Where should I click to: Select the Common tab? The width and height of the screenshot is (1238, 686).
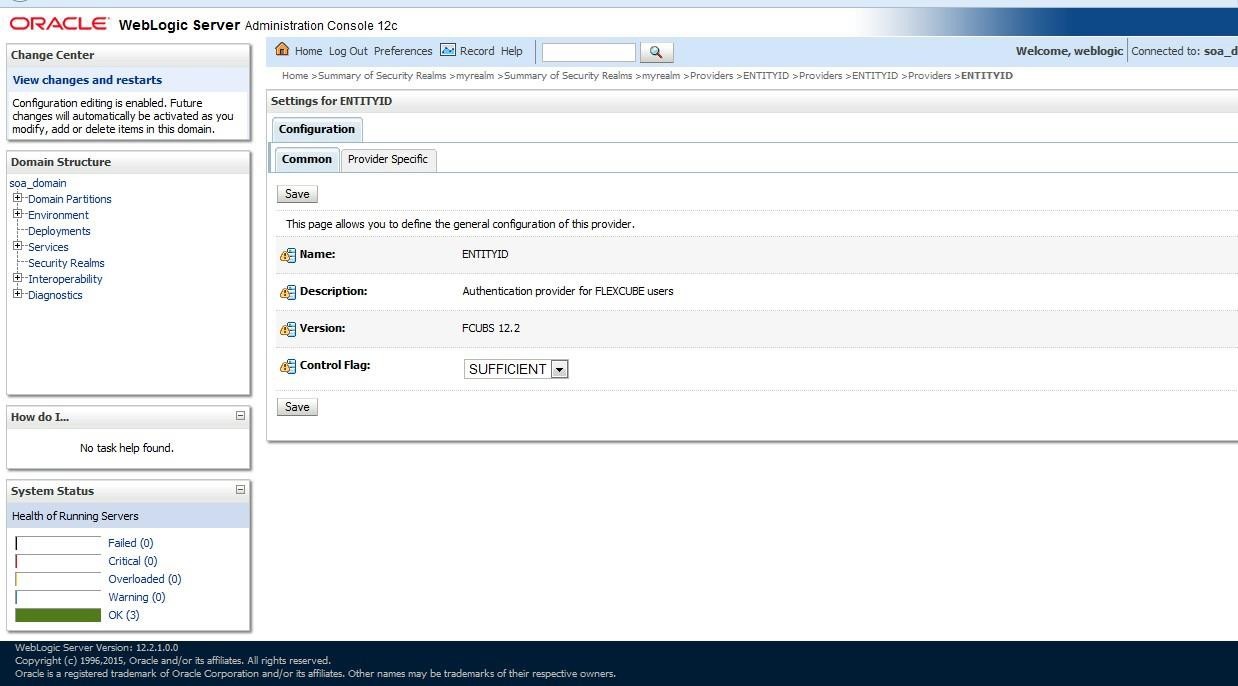click(306, 159)
